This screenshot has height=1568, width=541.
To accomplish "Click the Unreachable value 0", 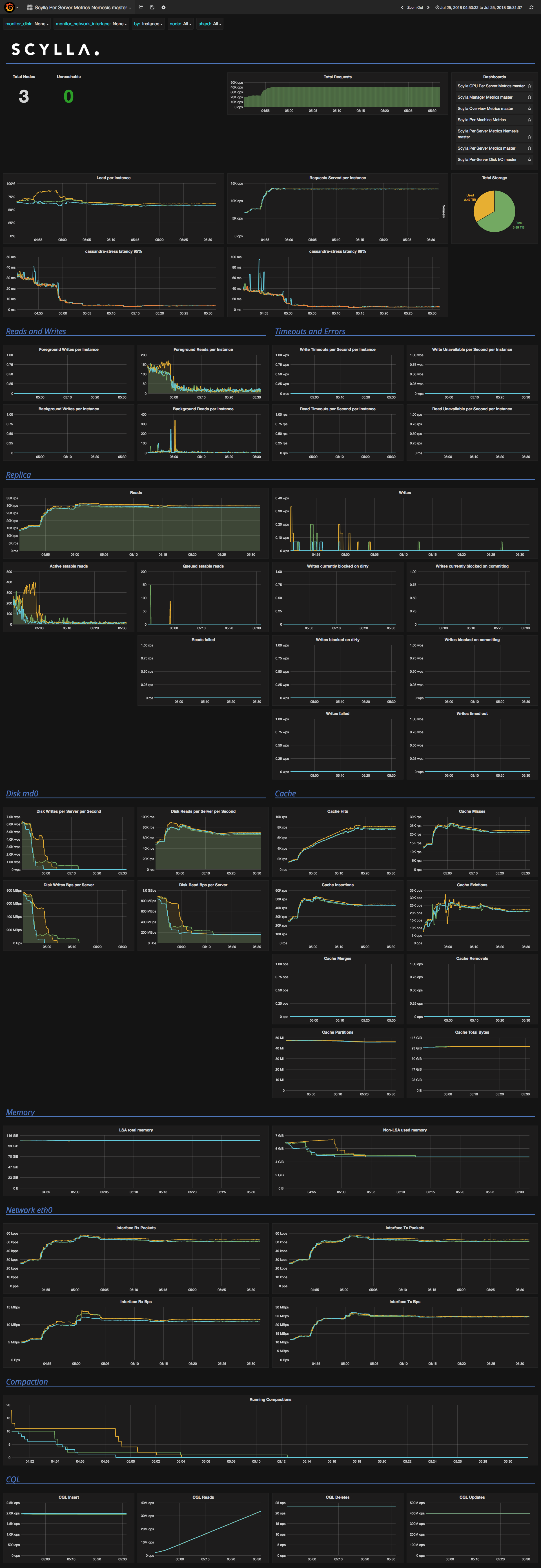I will [69, 96].
